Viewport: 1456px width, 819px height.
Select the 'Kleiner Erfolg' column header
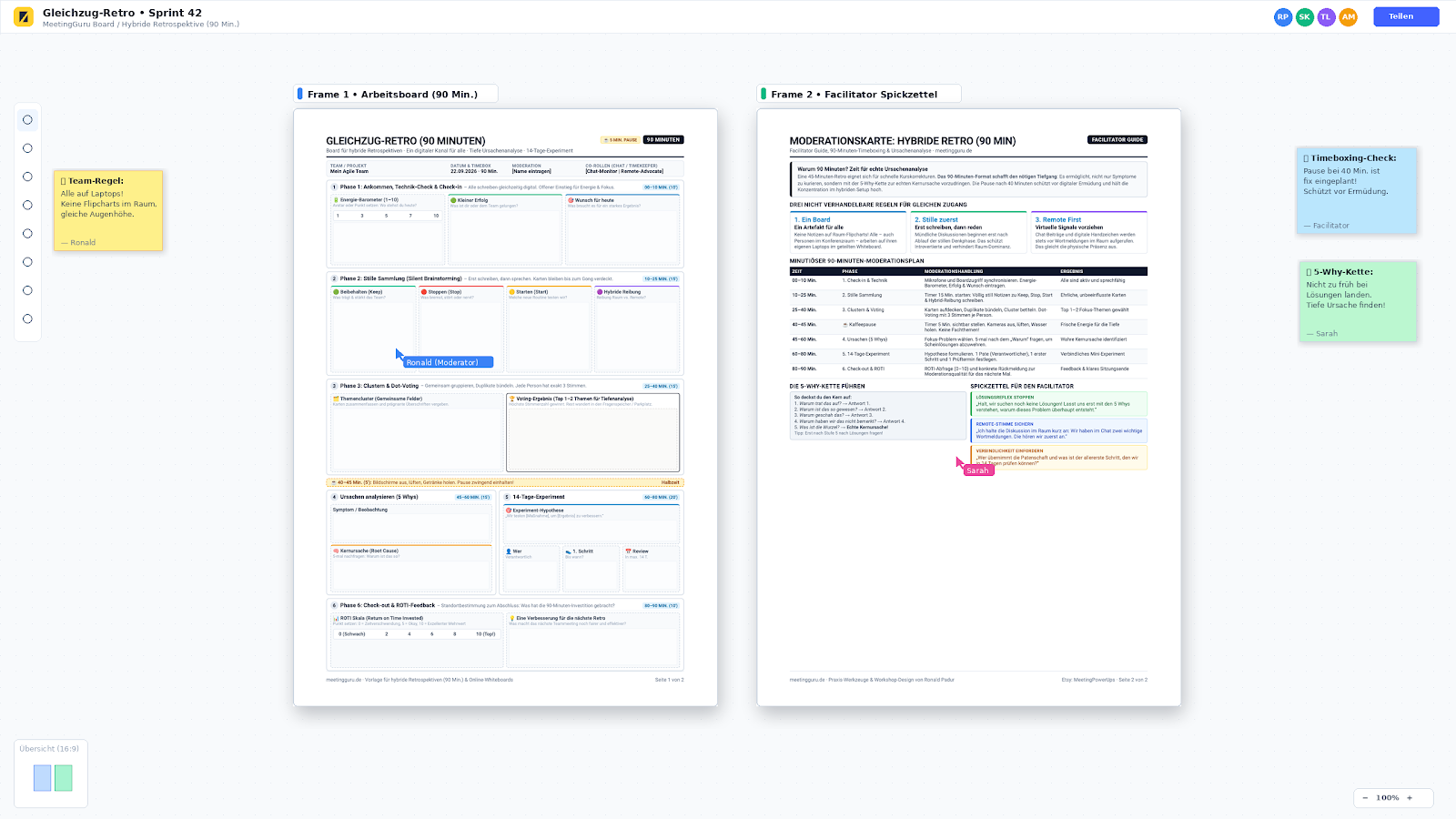coord(471,200)
